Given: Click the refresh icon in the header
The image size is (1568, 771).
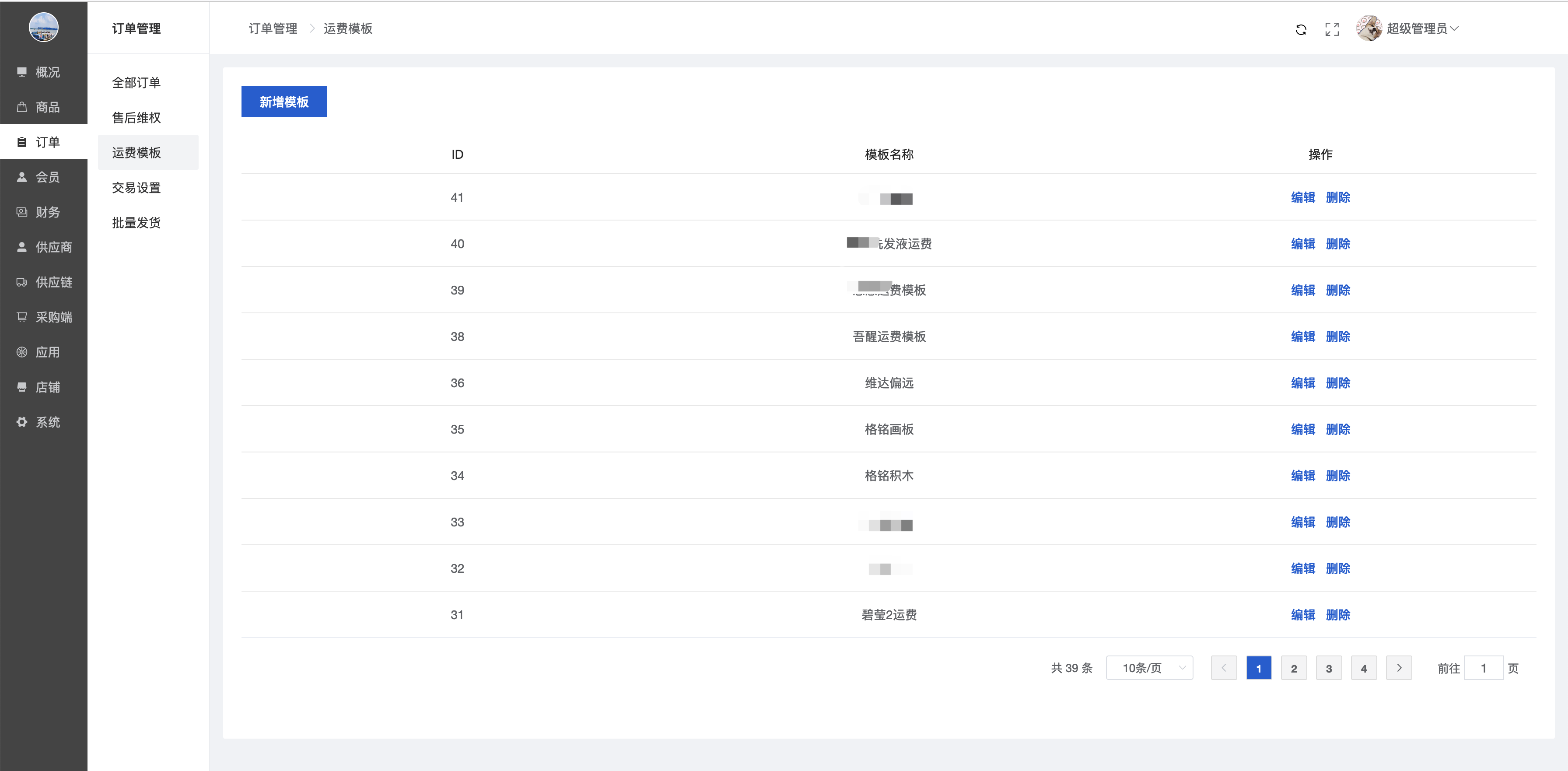Looking at the screenshot, I should 1301,29.
